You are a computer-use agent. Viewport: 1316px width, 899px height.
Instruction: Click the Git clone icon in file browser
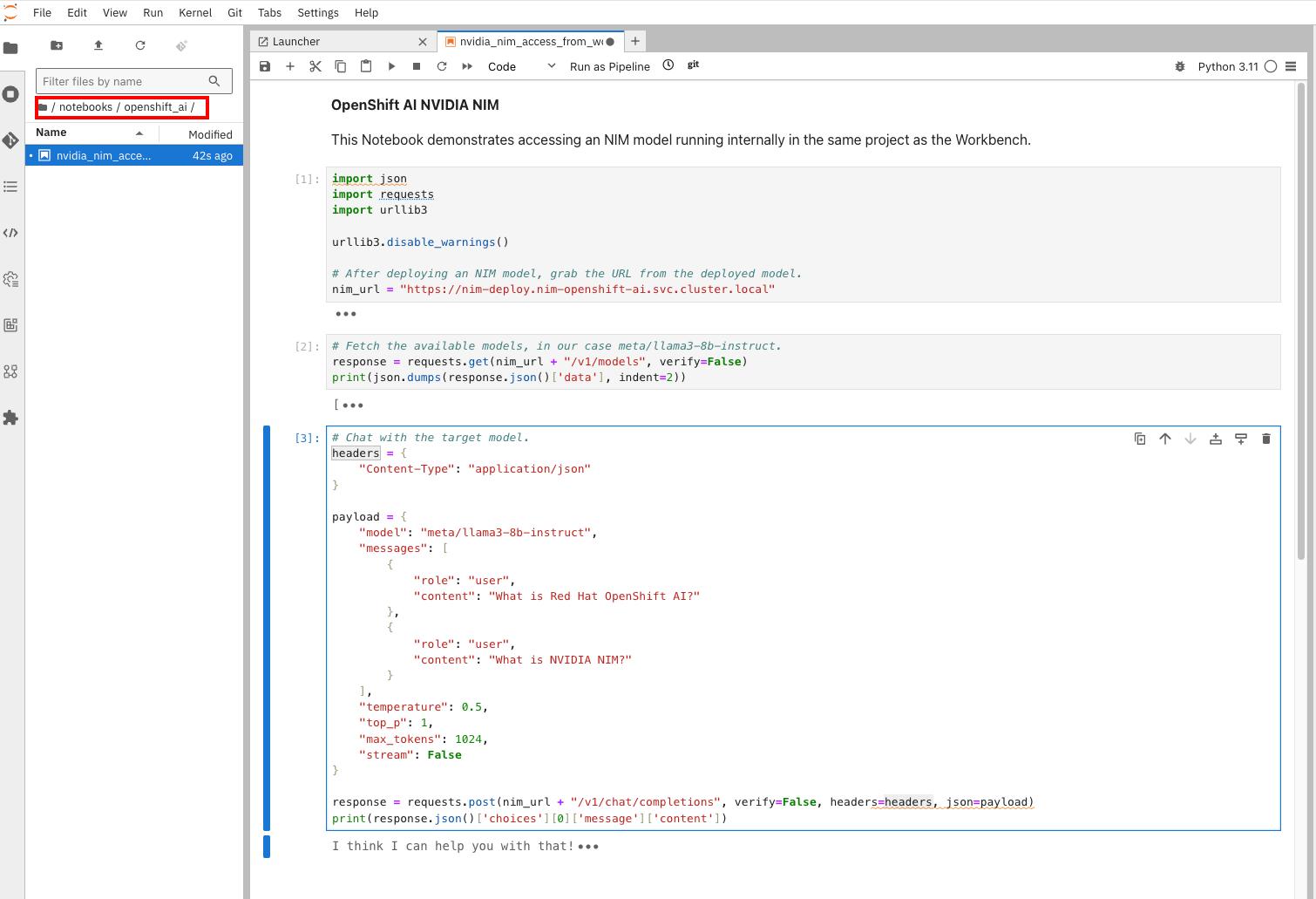pos(181,45)
